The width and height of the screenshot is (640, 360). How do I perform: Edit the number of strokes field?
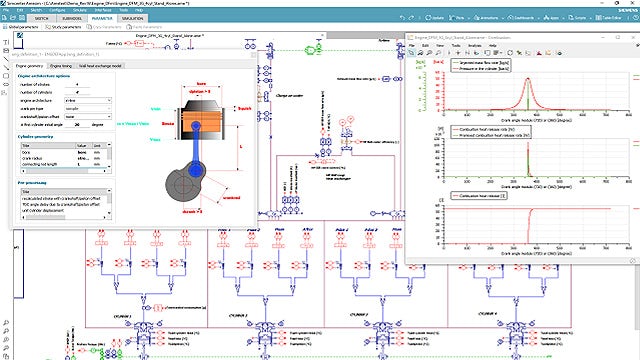[x=77, y=84]
